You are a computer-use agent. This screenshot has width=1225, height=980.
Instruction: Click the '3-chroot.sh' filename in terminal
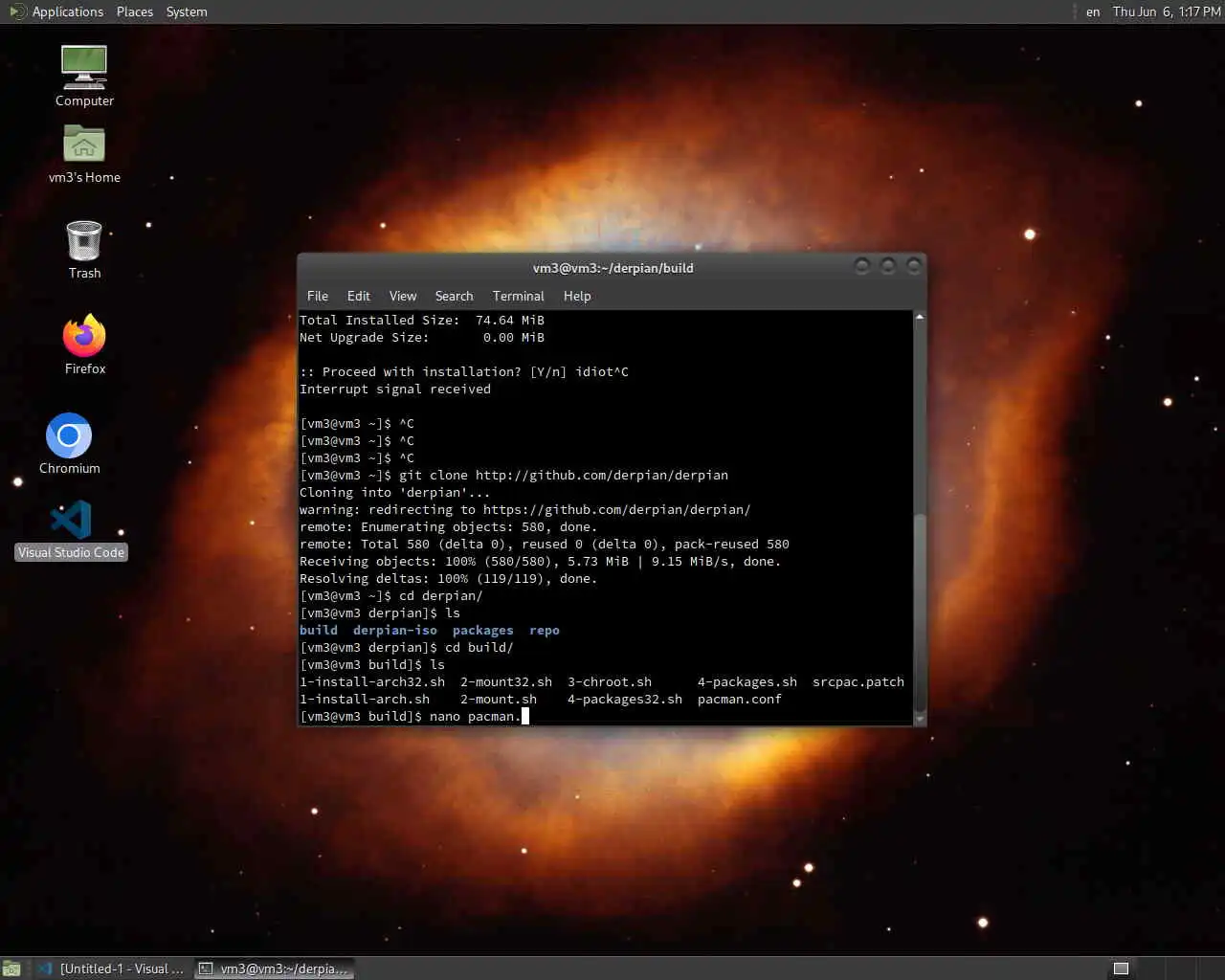click(610, 682)
